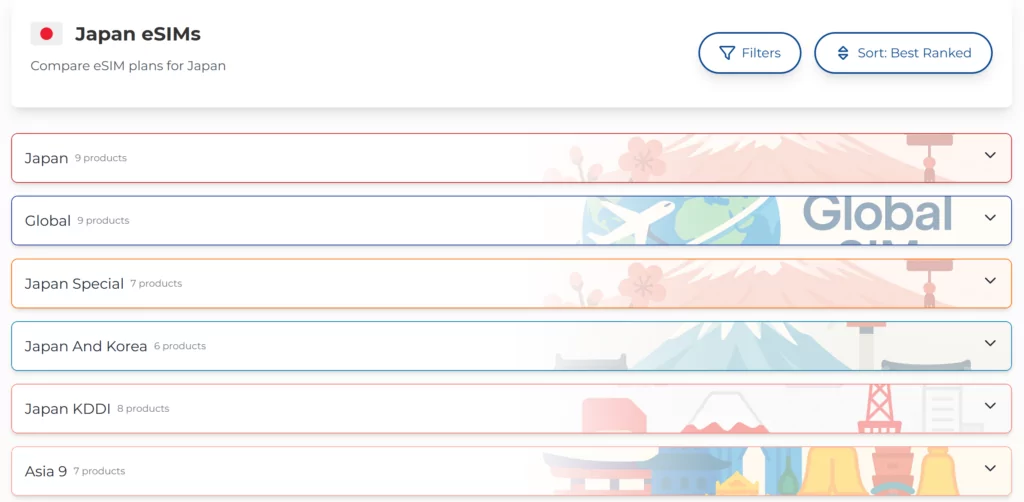Expand the Japan And Korea chevron
1024x502 pixels.
point(990,343)
